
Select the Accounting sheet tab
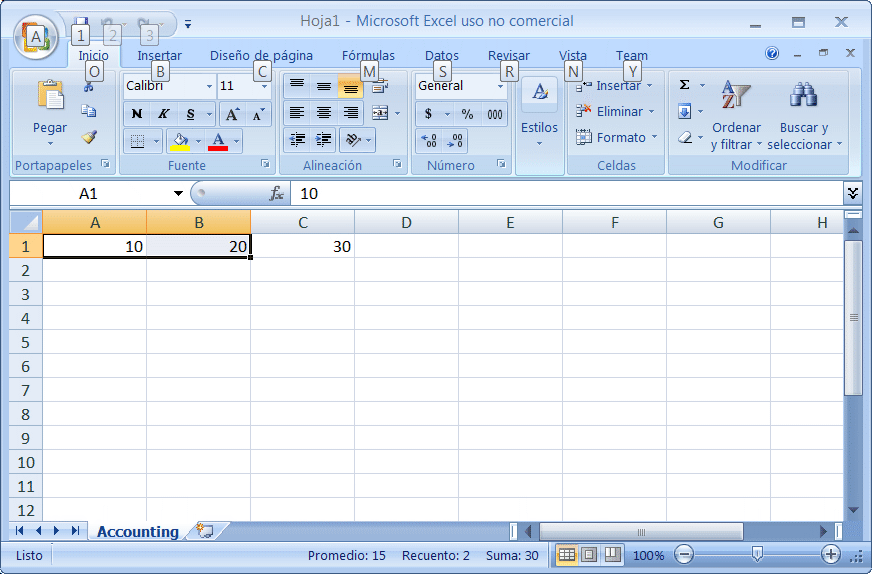(138, 532)
